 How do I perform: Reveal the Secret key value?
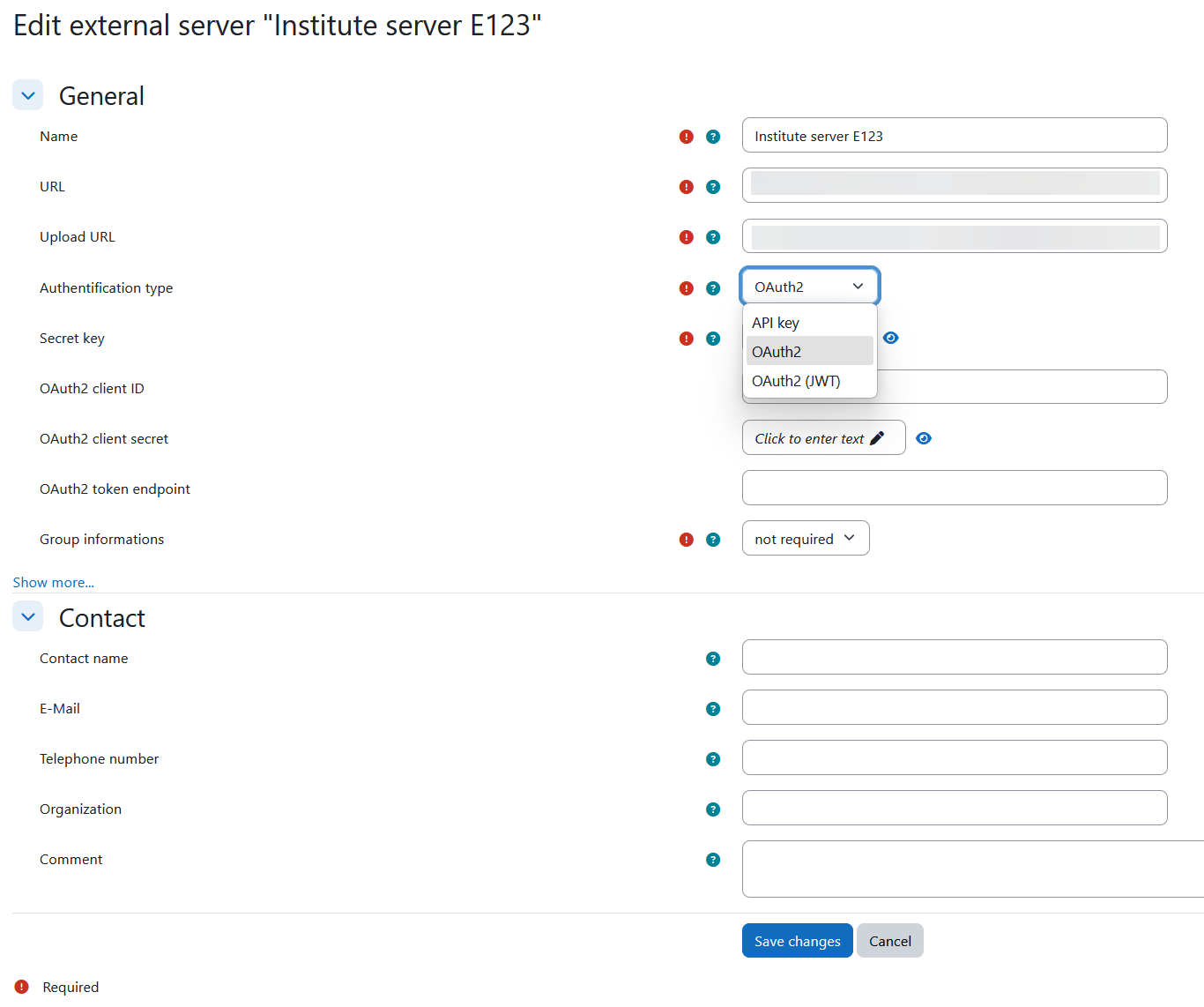tap(891, 338)
